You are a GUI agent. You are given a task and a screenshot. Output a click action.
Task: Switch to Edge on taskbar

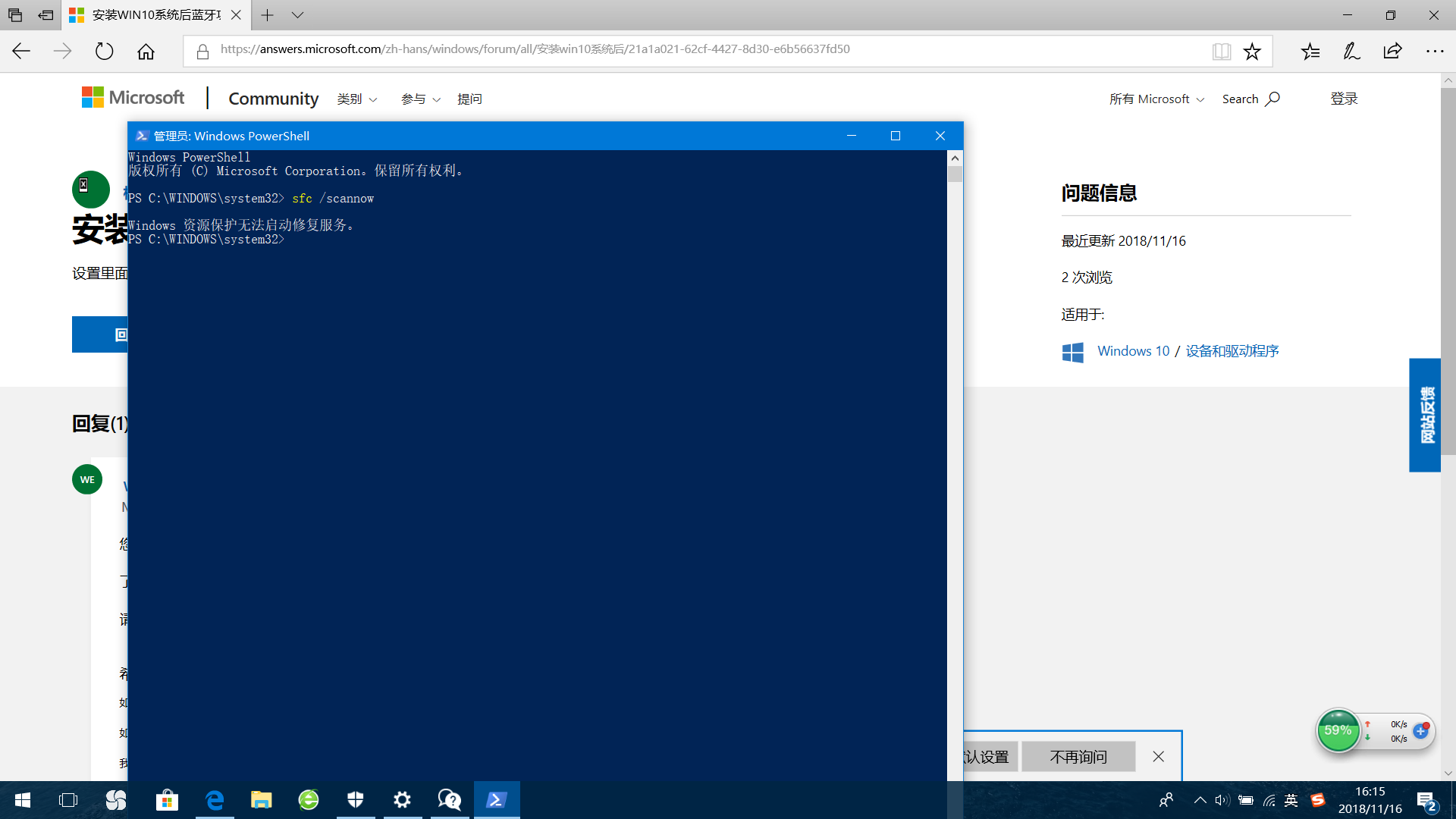[x=215, y=800]
